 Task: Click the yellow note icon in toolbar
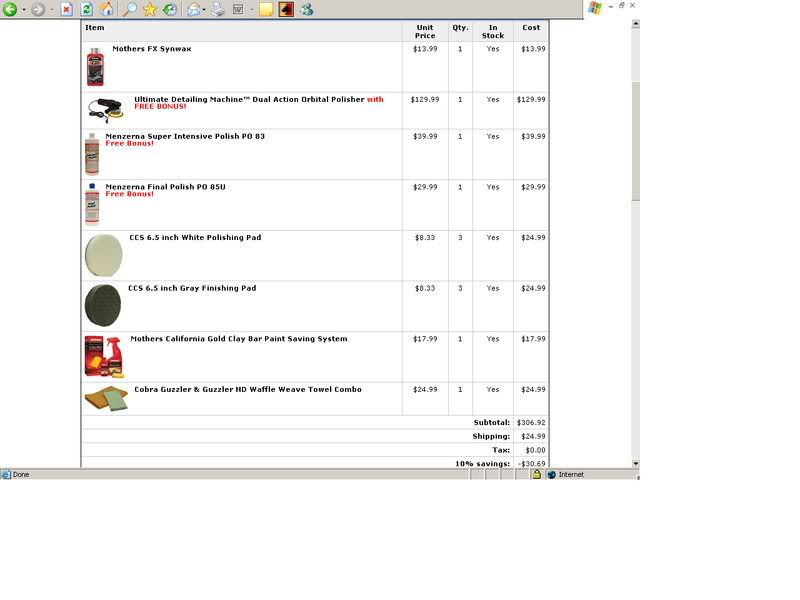click(x=266, y=9)
